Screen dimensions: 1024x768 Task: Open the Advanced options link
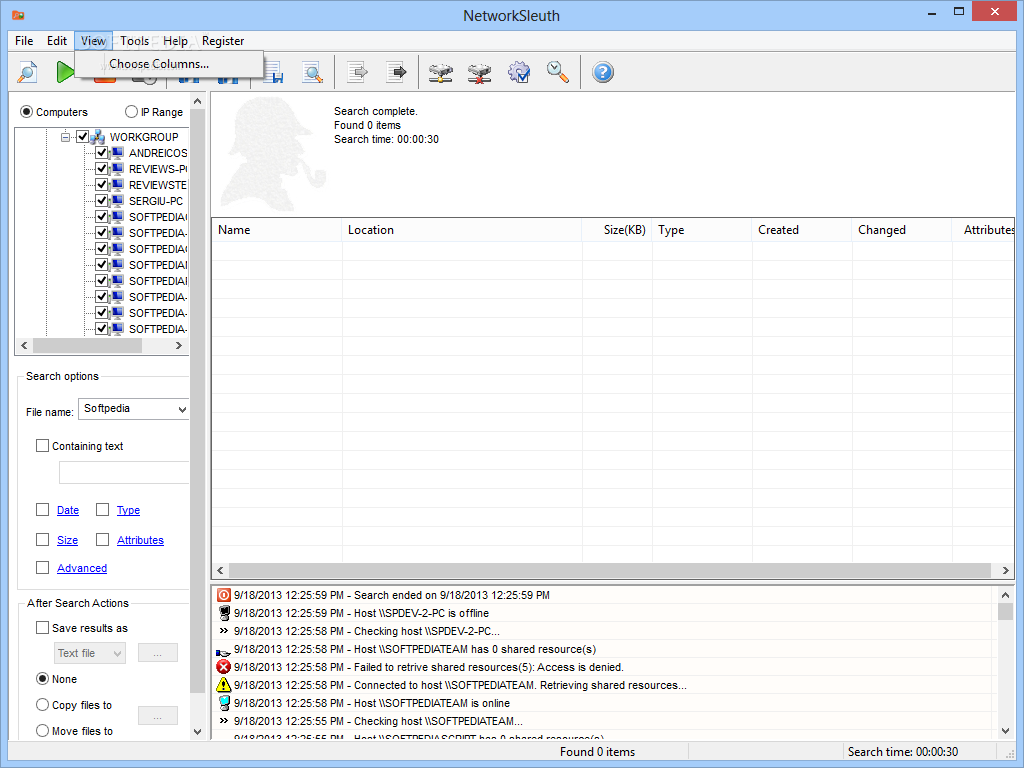tap(82, 568)
